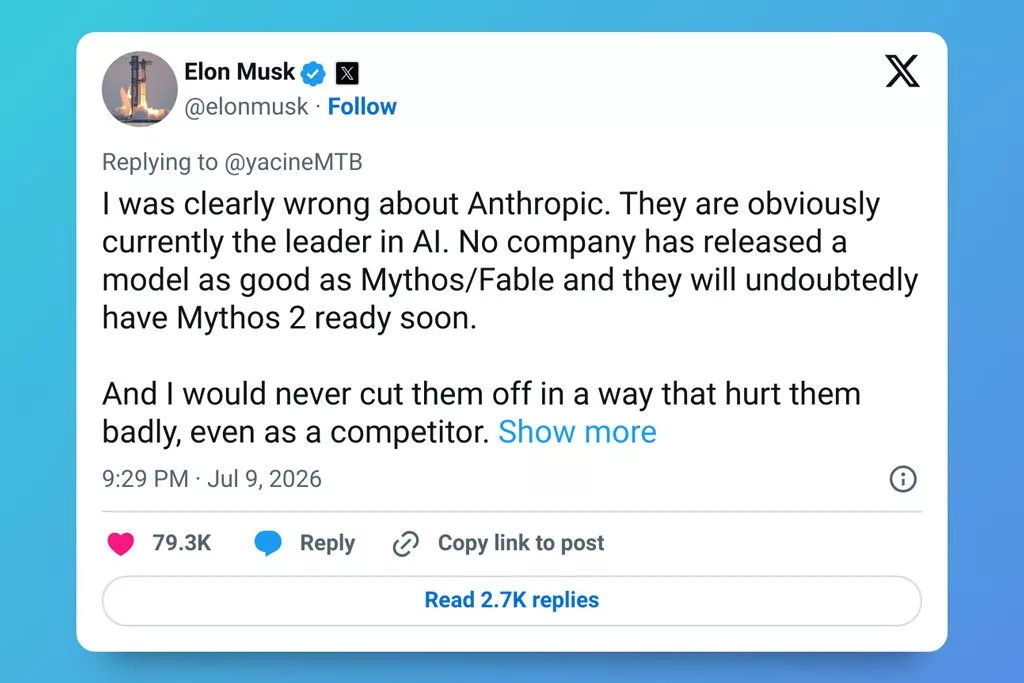Screen dimensions: 1024x683
Task: Click the small X affiliate badge beside name
Action: (347, 73)
